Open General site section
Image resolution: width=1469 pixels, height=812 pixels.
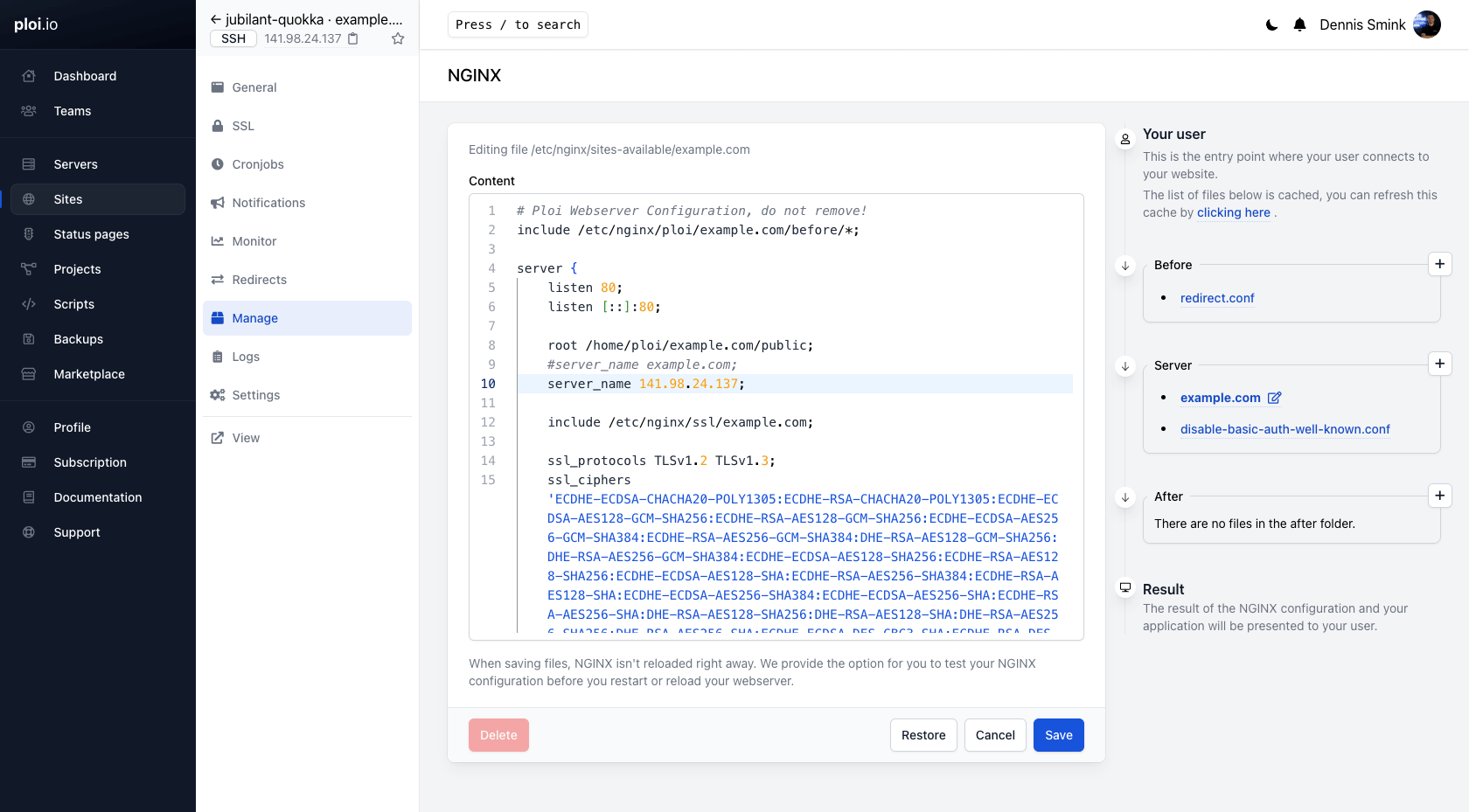pyautogui.click(x=307, y=87)
